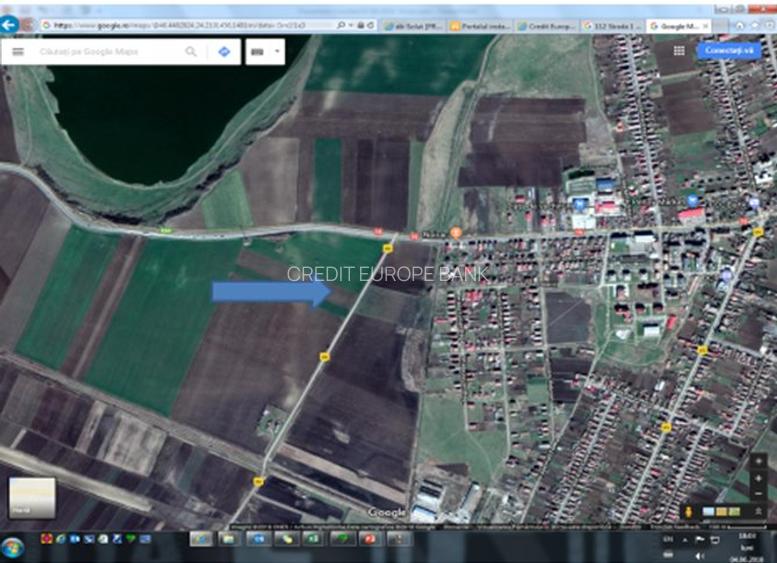
Task: Select the green imagery thumbnail
Action: click(x=734, y=511)
